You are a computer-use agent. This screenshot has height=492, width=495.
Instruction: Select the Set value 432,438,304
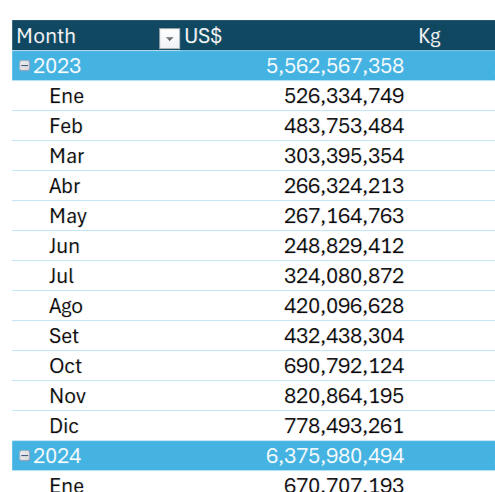(344, 336)
